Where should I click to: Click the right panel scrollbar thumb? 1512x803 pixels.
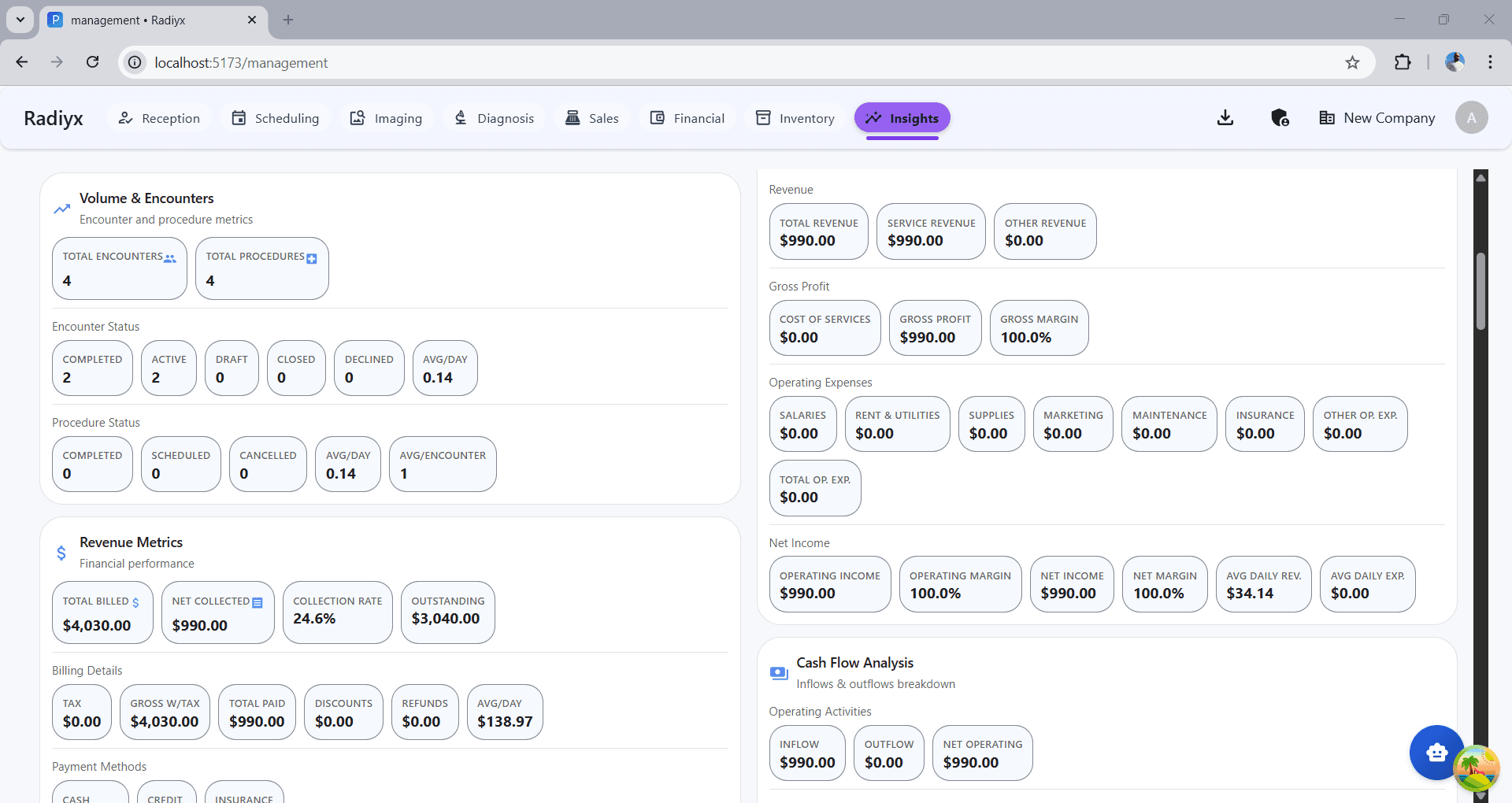[1480, 291]
